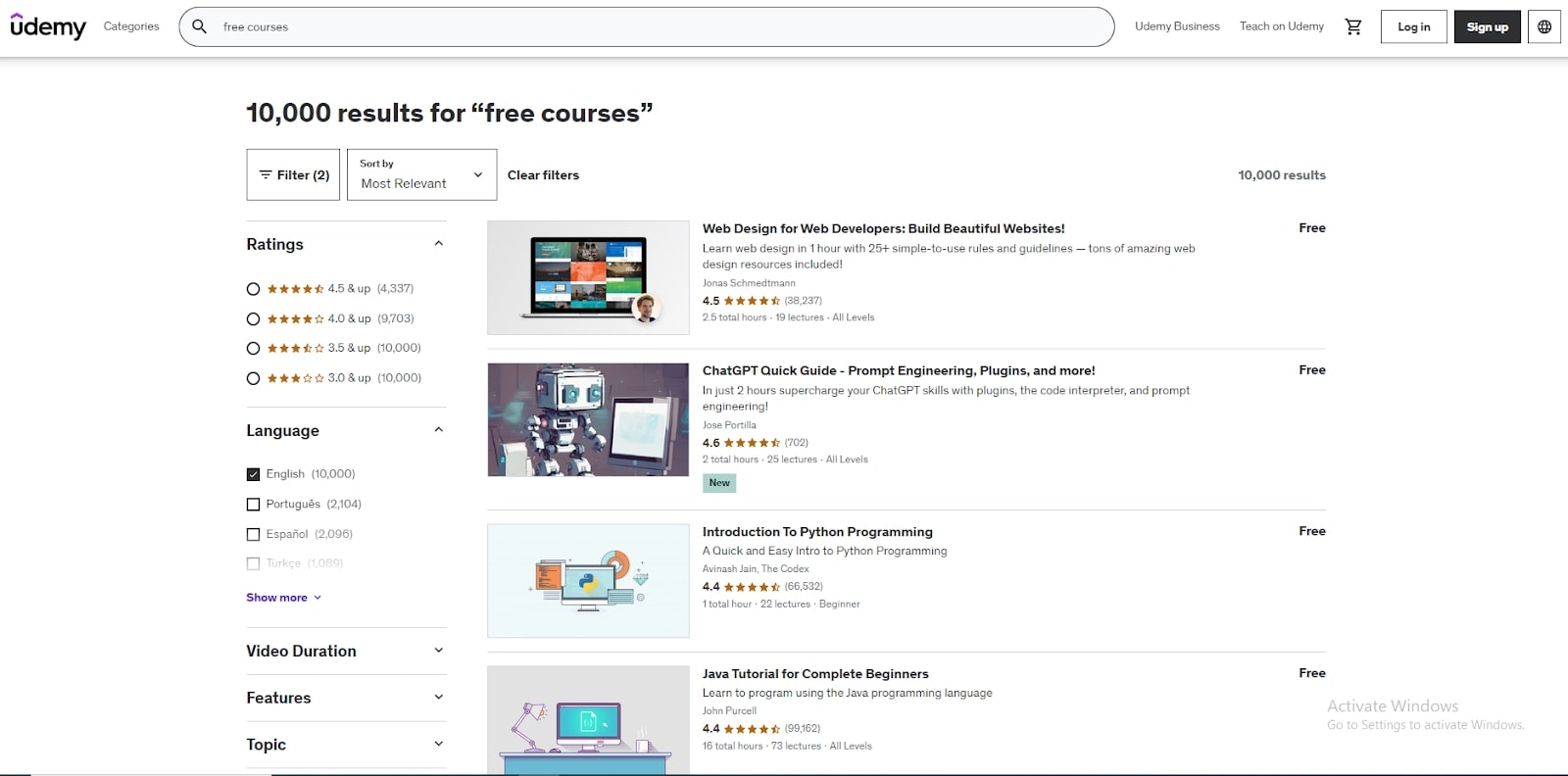This screenshot has width=1568, height=776.
Task: Click the ChatGPT Quick Guide course thumbnail
Action: [587, 419]
